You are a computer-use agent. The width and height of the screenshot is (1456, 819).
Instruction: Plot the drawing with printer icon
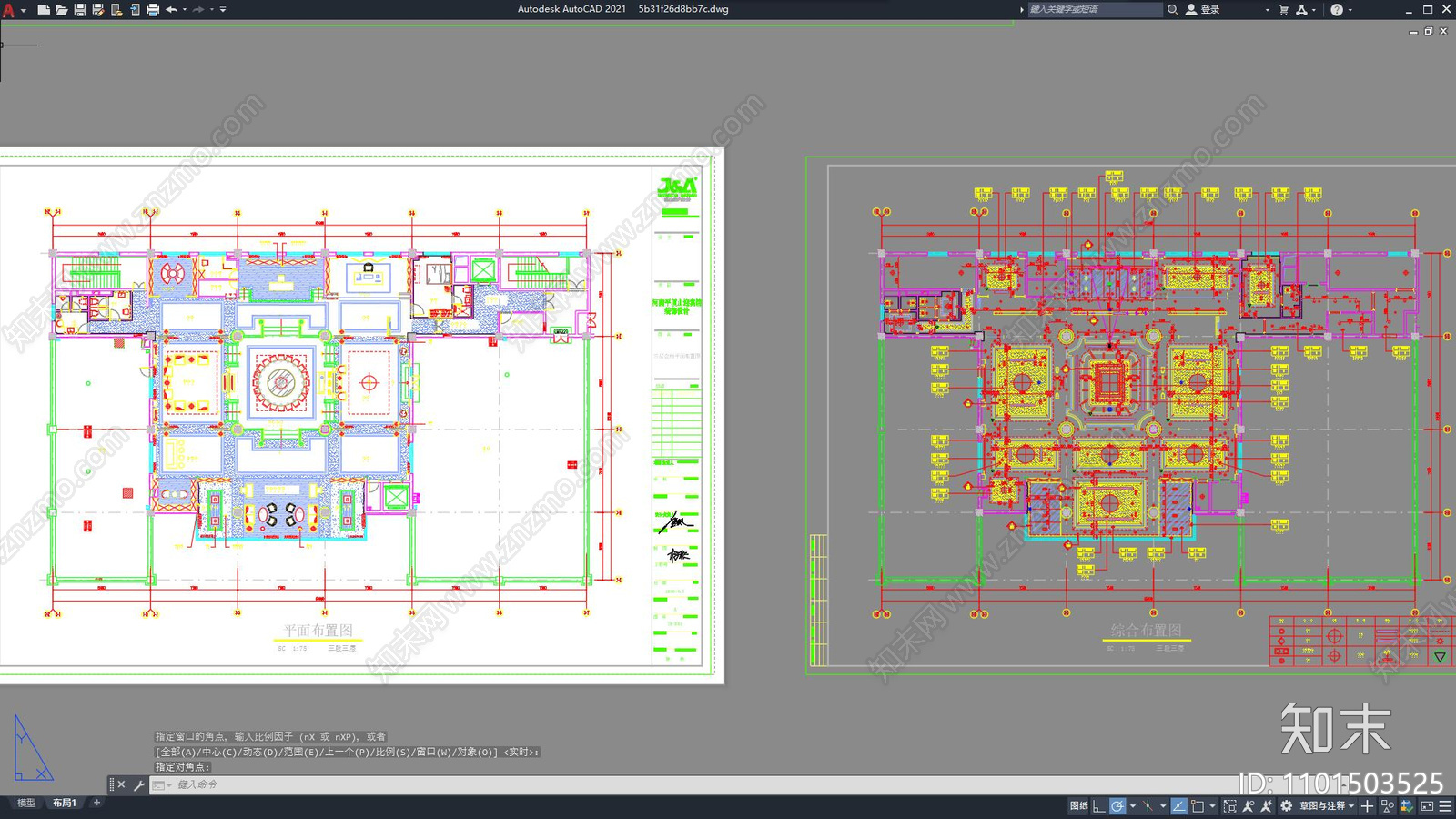(153, 9)
